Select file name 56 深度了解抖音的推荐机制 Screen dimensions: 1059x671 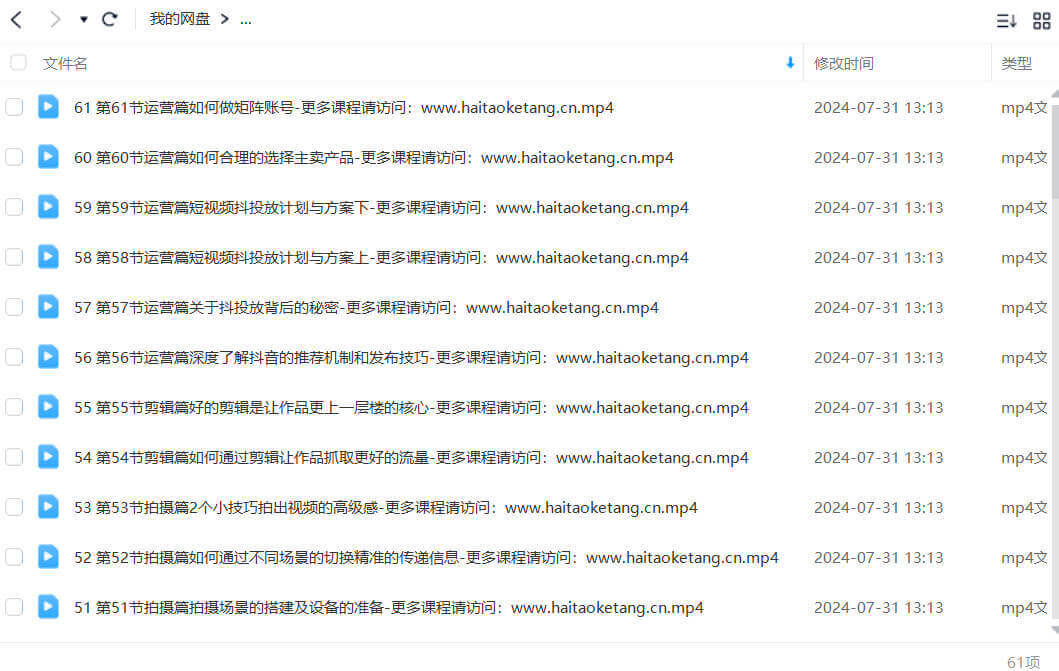[411, 358]
